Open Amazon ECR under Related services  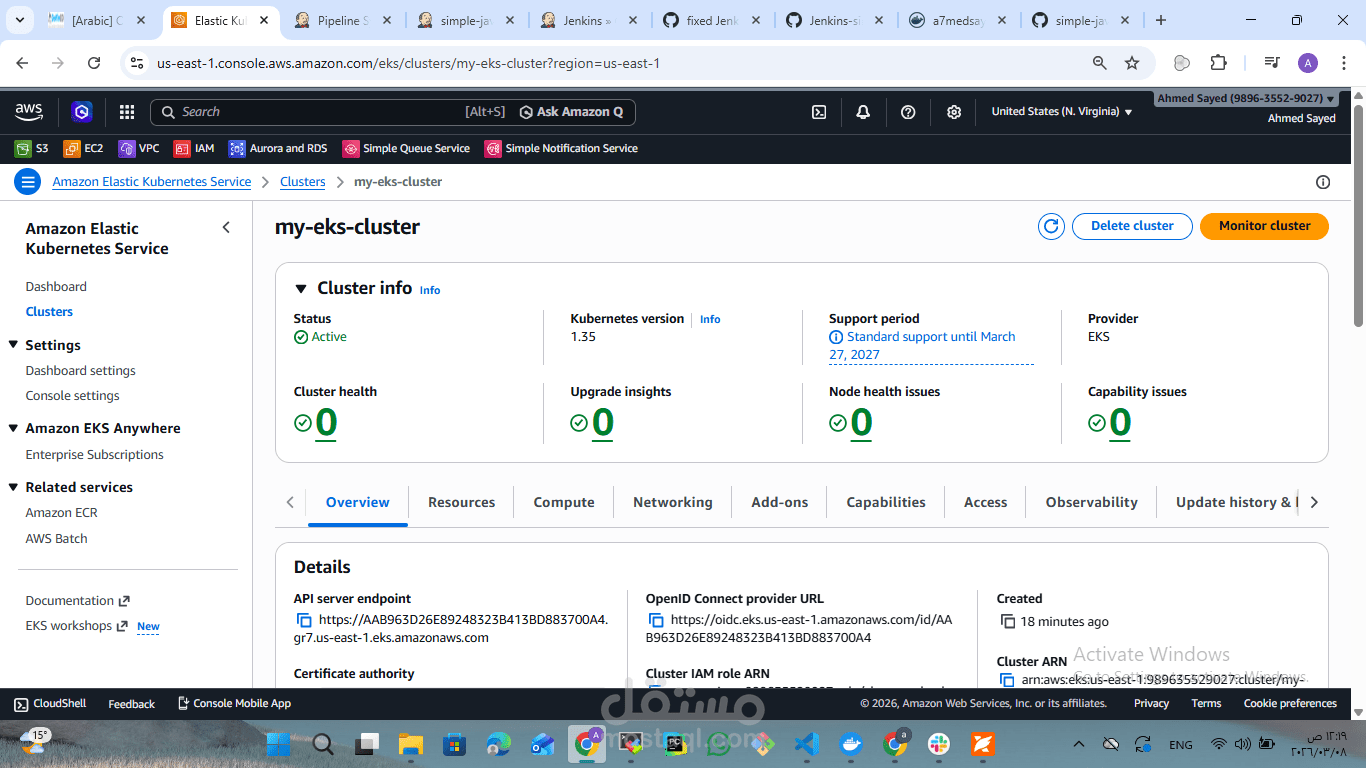tap(62, 512)
